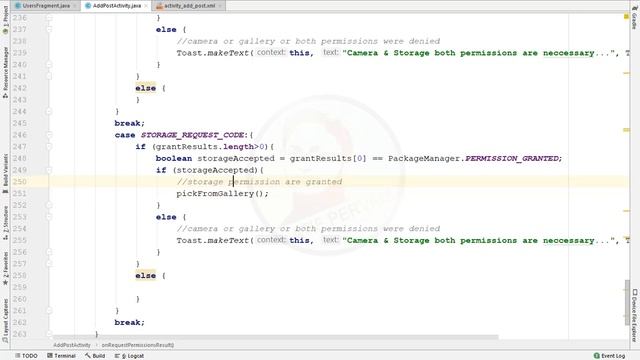Open the Layout Captures panel
The image size is (640, 360).
[5, 321]
